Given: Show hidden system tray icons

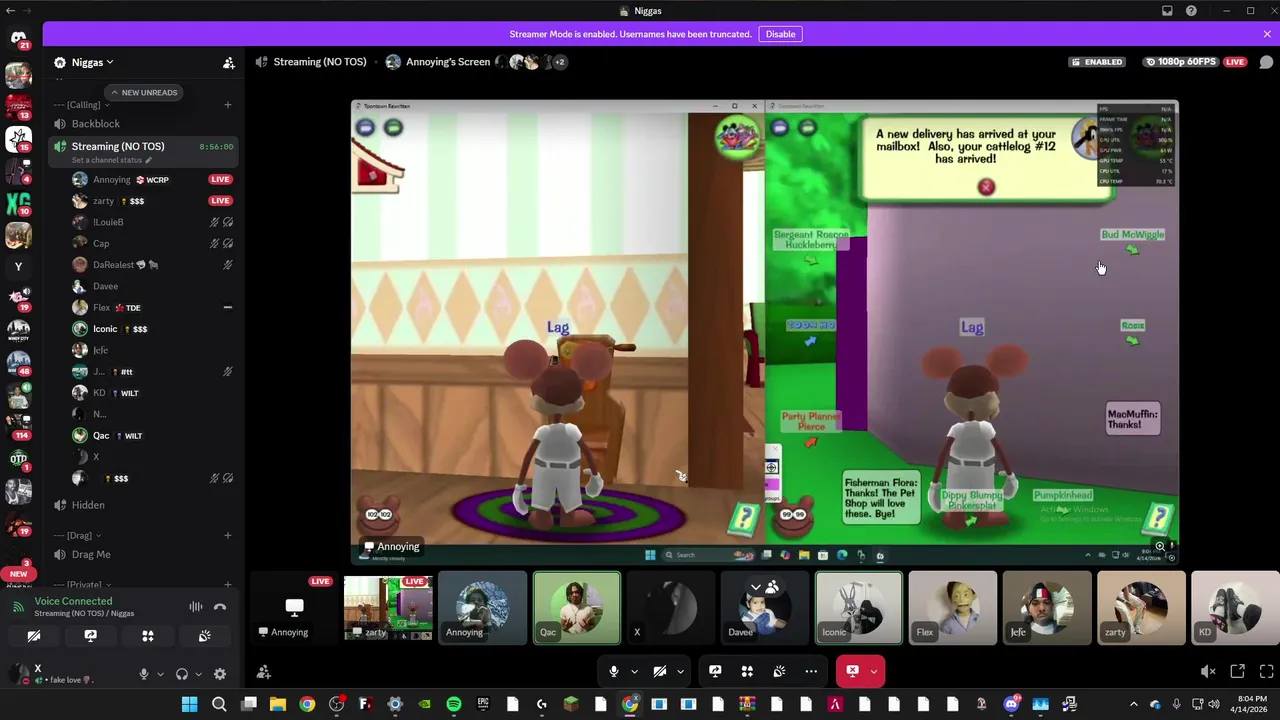Looking at the screenshot, I should point(1133,705).
